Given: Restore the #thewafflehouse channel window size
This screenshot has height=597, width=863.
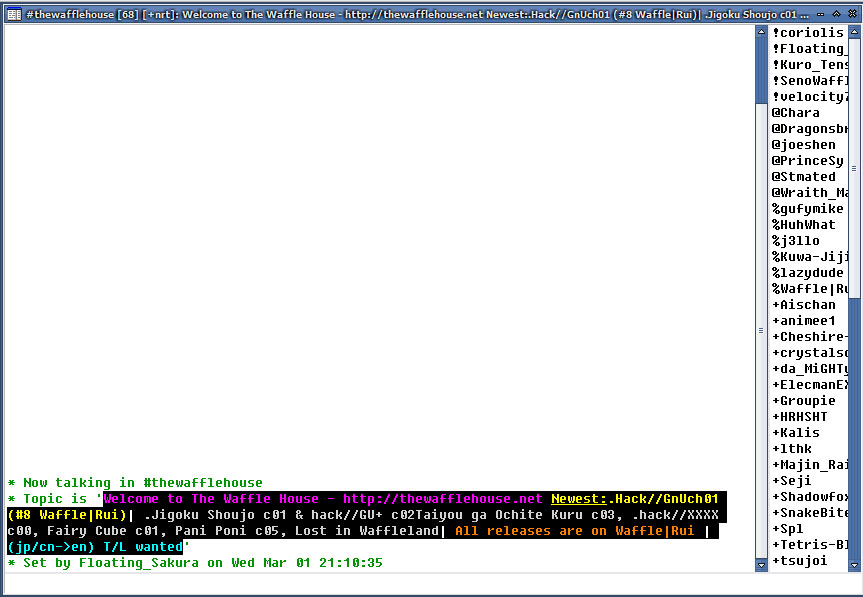Looking at the screenshot, I should (x=836, y=14).
